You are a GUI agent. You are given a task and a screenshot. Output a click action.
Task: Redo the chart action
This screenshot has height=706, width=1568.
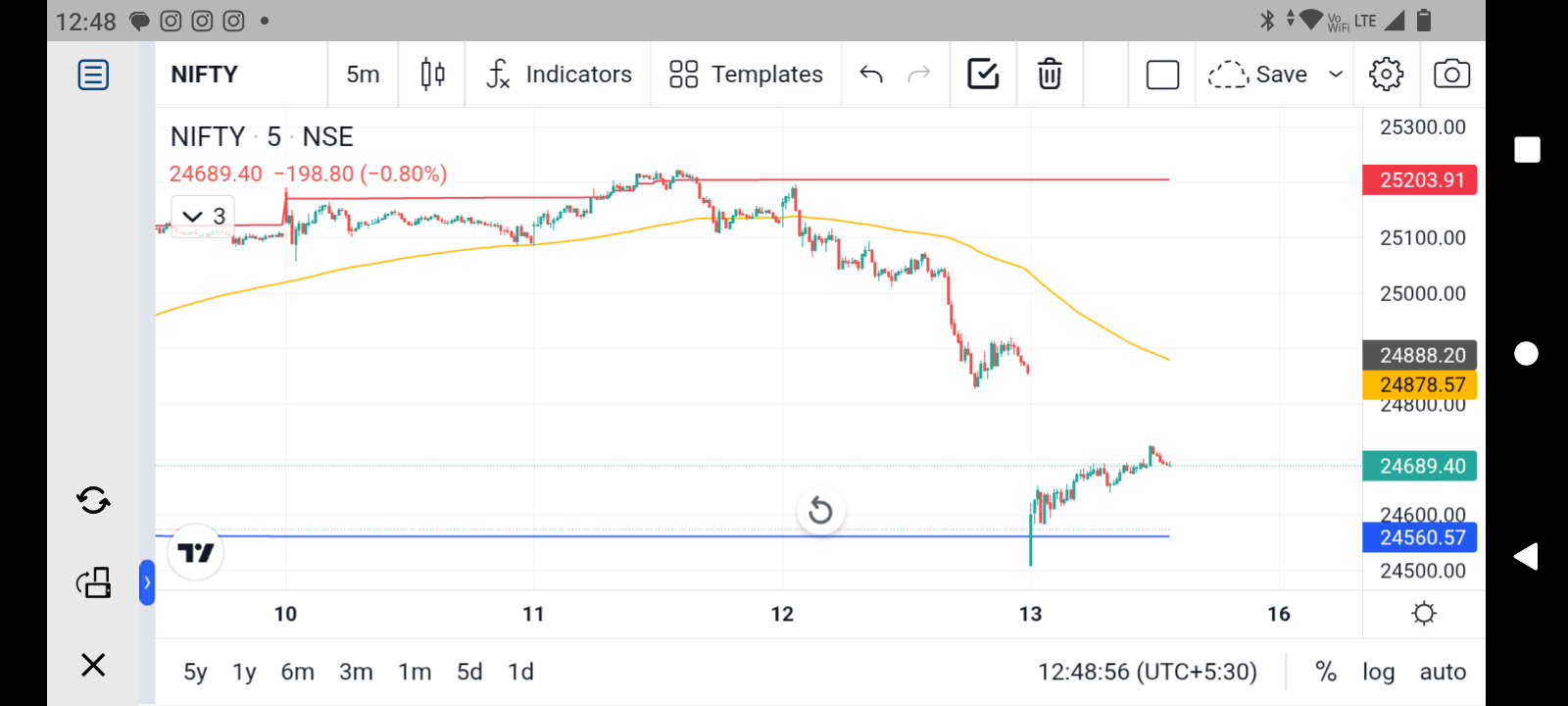[x=918, y=75]
